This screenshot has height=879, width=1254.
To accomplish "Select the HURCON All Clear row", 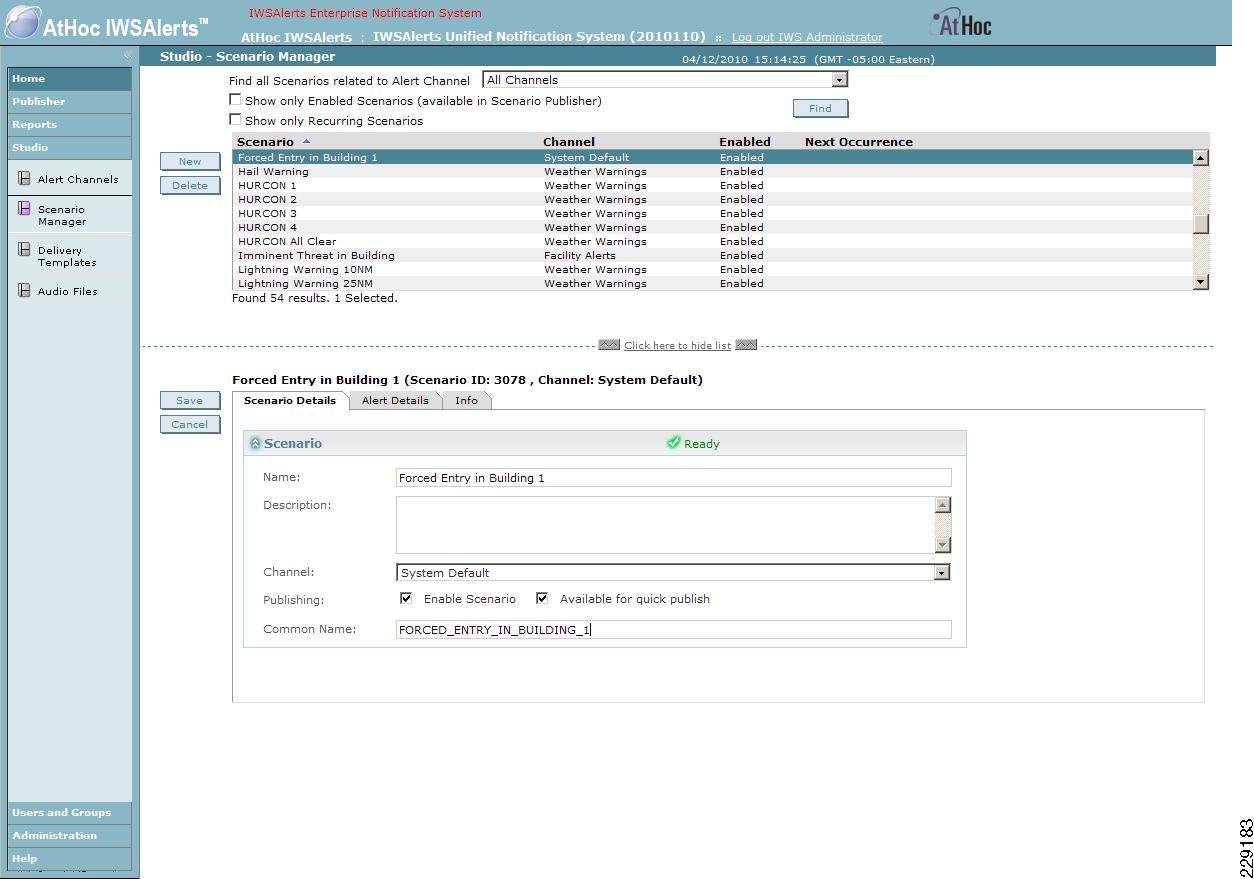I will click(713, 241).
